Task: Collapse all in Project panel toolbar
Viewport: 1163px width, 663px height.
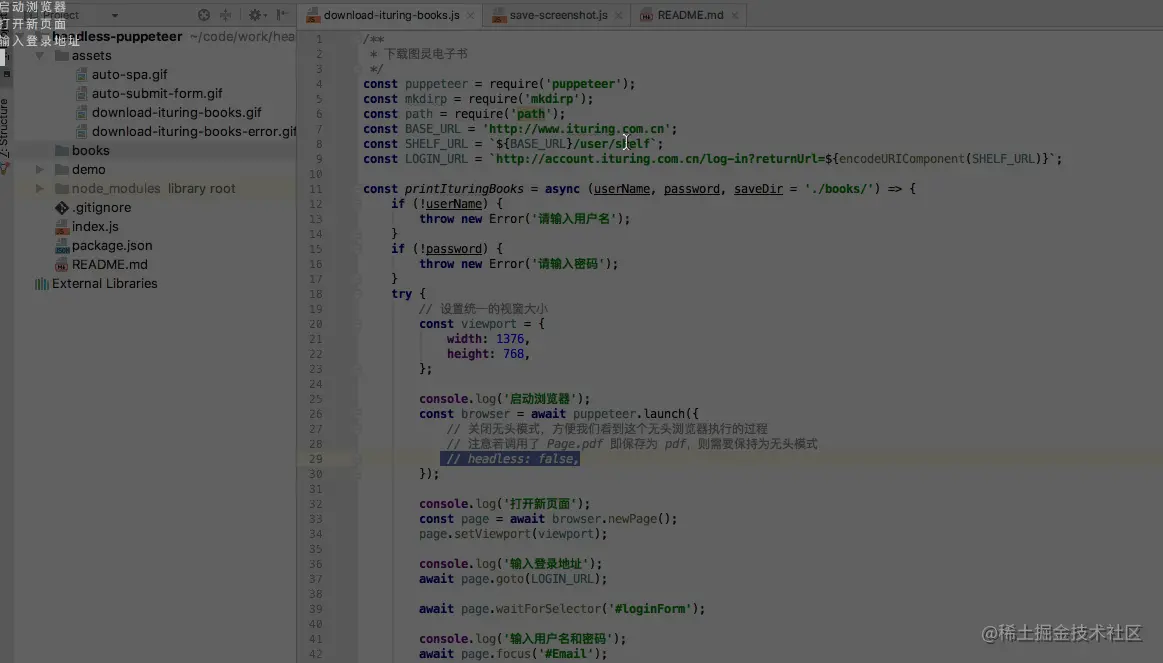Action: pyautogui.click(x=226, y=15)
